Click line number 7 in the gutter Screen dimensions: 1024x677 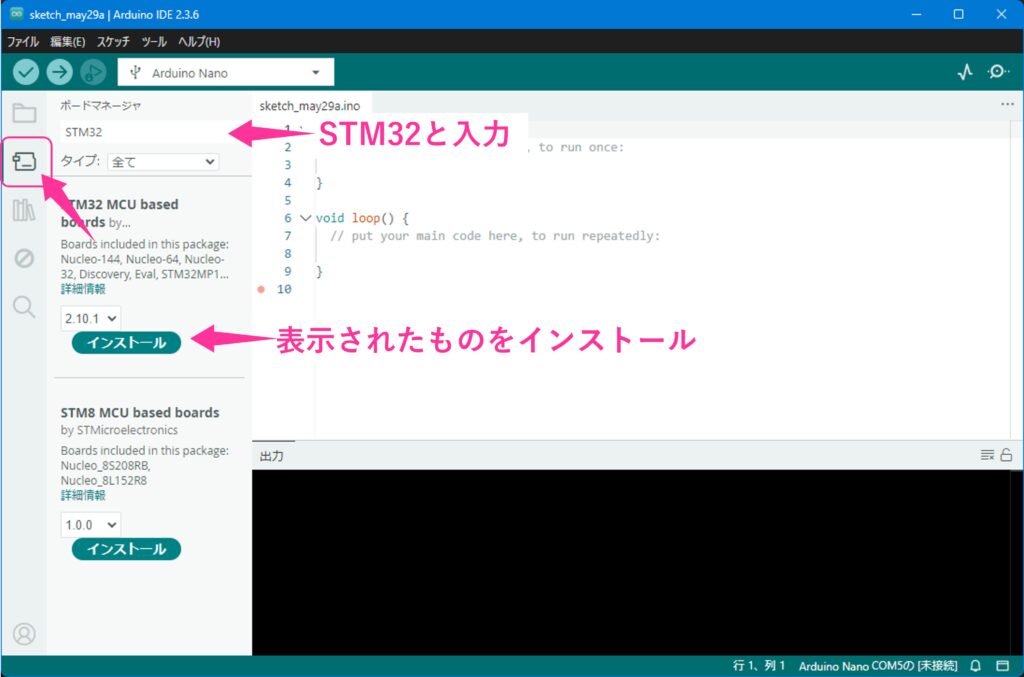[287, 236]
